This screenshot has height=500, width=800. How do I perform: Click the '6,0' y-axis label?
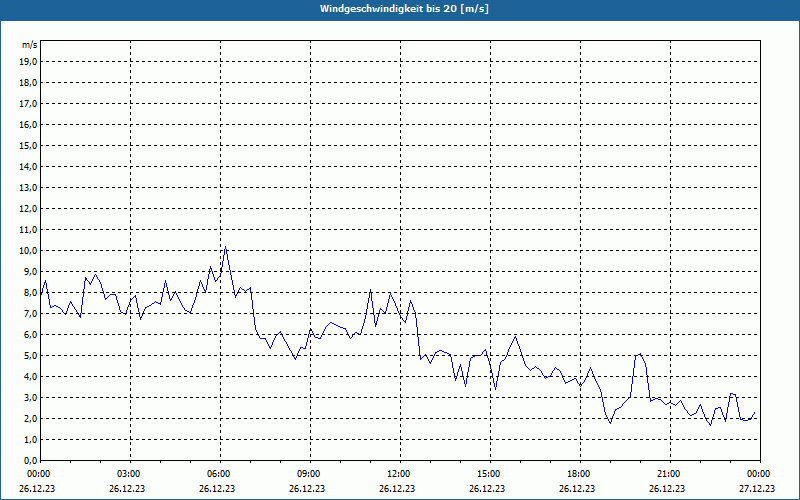point(31,334)
